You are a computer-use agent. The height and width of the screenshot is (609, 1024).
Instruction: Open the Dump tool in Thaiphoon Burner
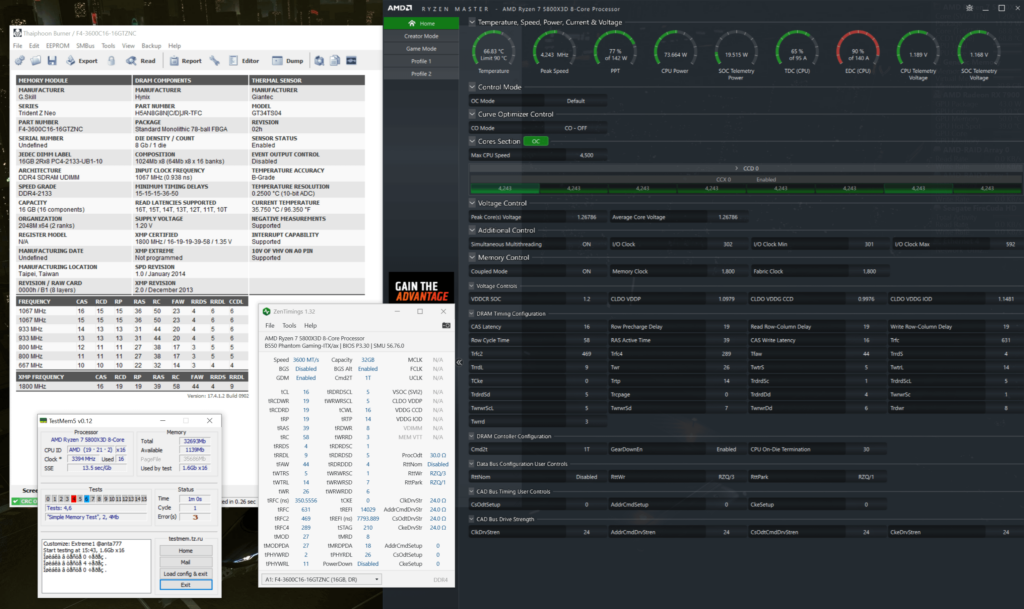288,61
